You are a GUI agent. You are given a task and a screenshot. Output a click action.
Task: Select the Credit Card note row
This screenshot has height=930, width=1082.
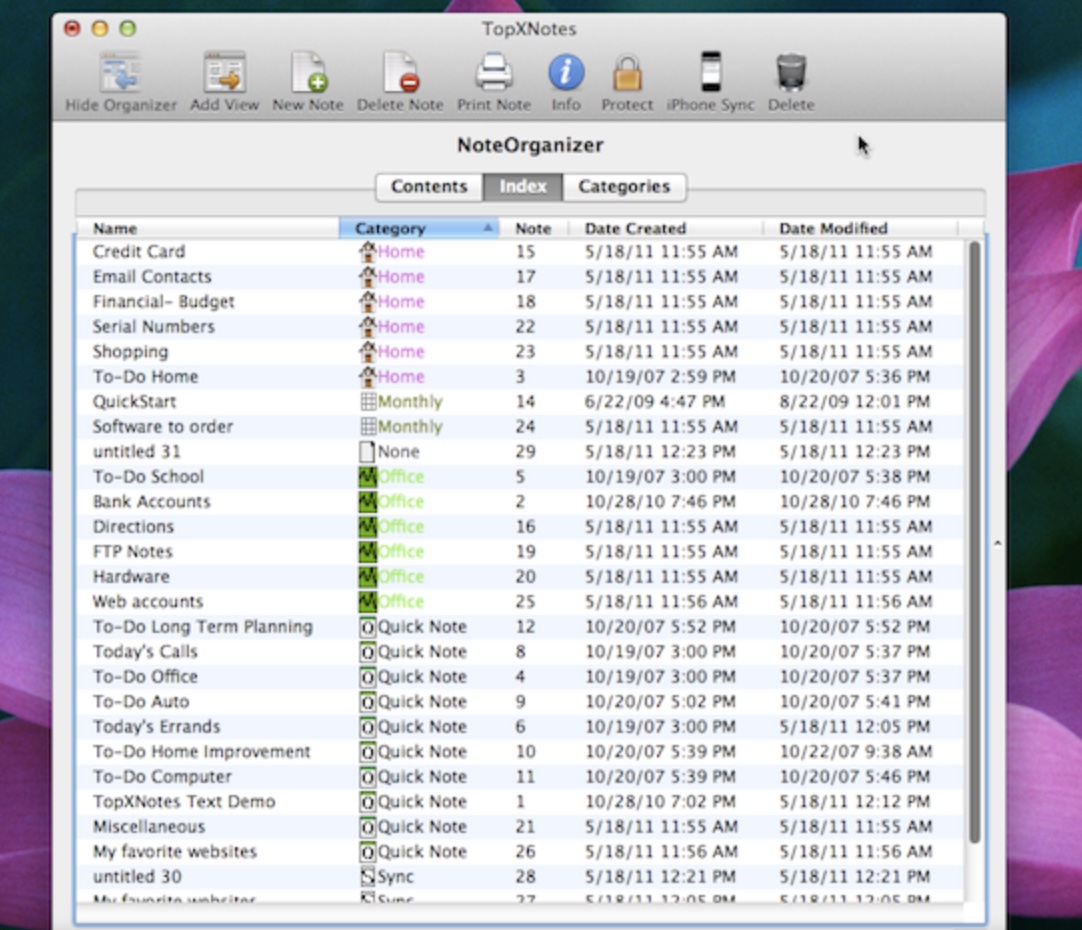coord(139,252)
